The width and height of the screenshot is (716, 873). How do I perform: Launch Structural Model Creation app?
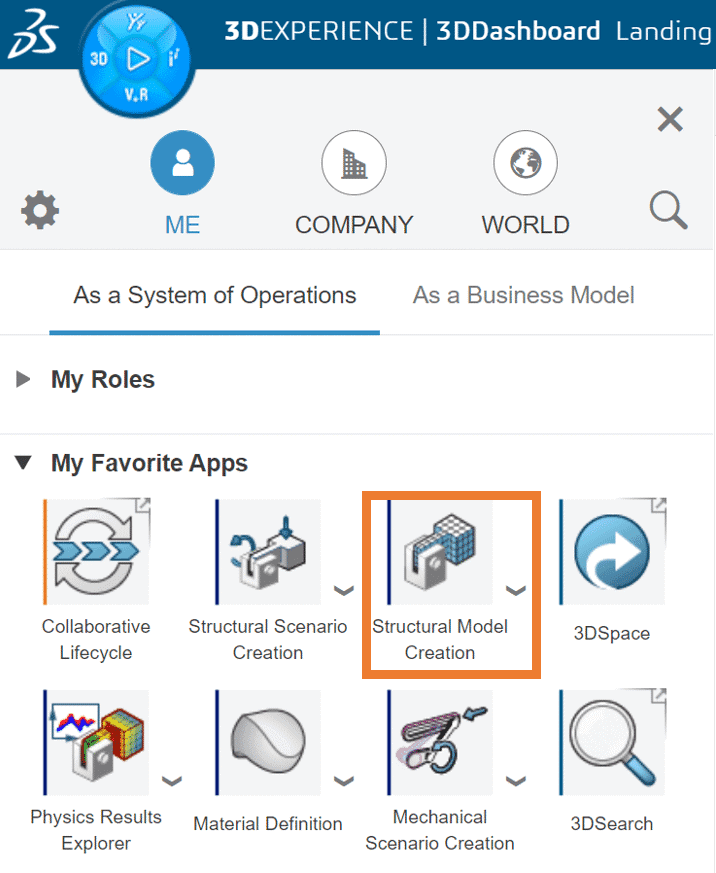pos(440,551)
